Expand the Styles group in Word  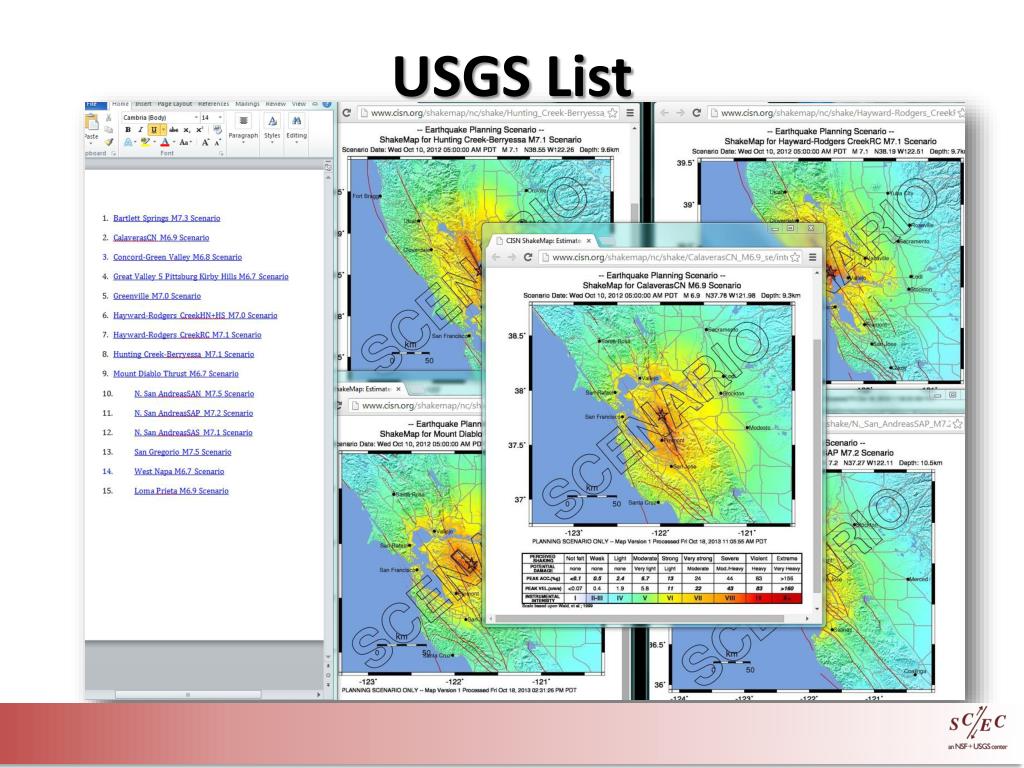[x=272, y=127]
